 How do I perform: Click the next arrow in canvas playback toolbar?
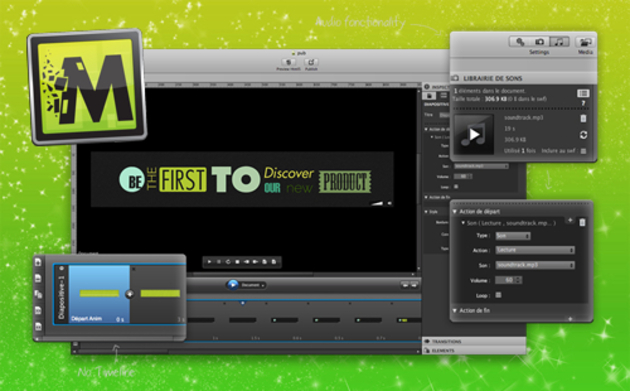click(255, 262)
